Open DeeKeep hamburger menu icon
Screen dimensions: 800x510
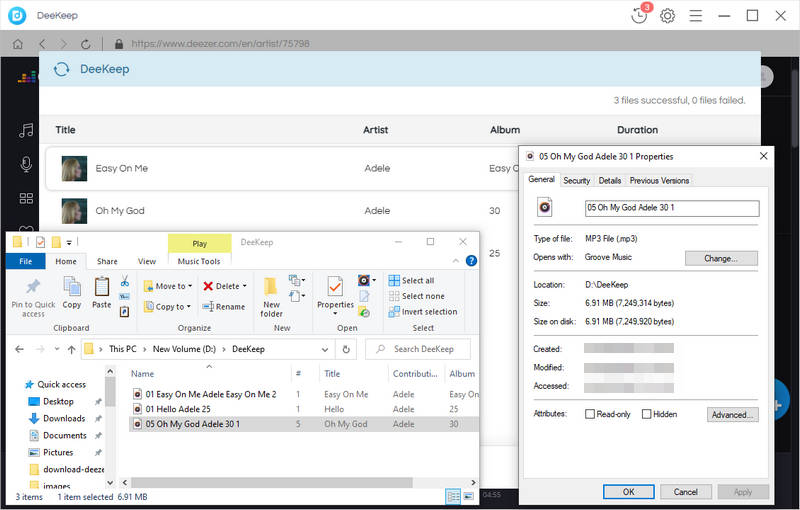click(x=695, y=16)
